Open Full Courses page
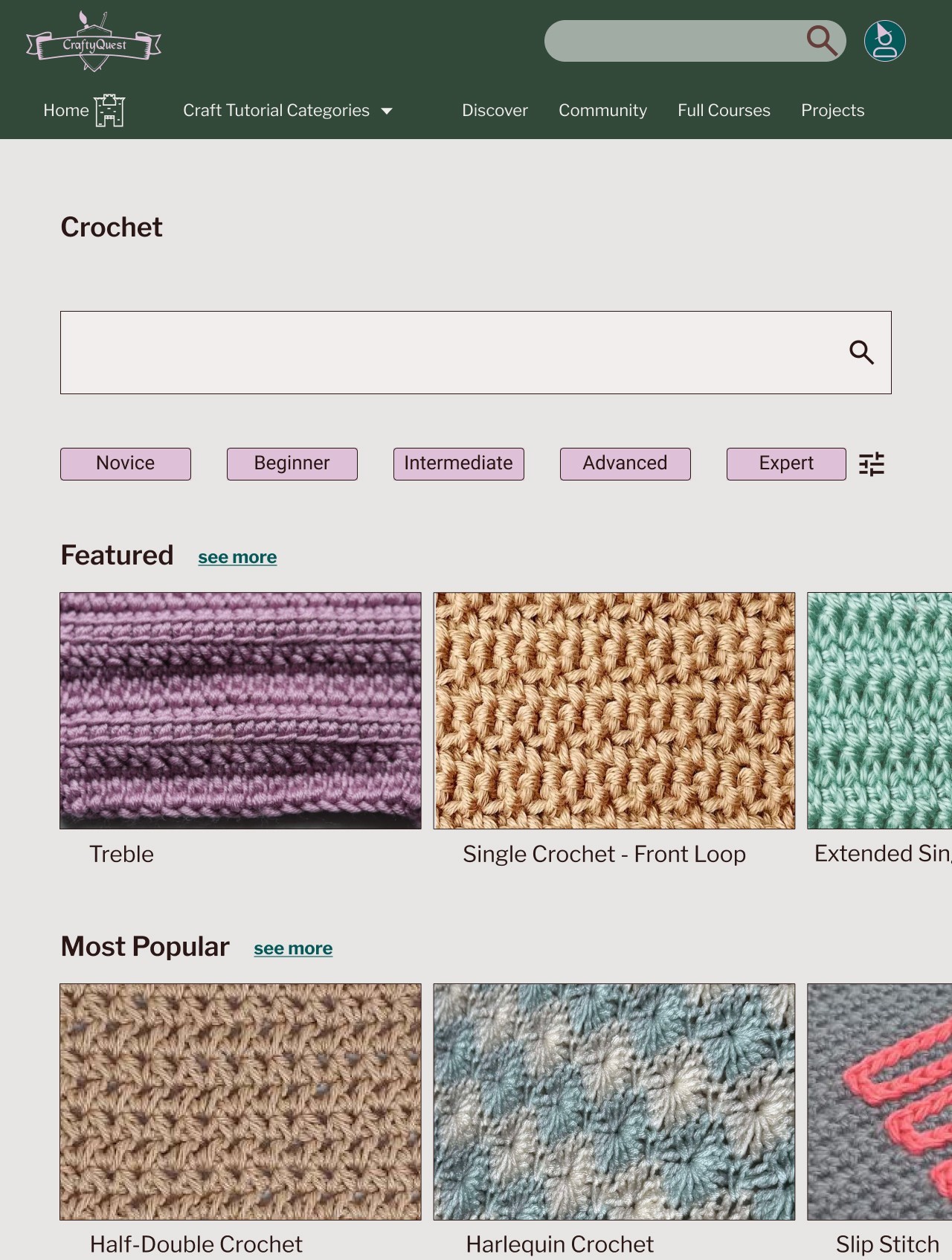952x1260 pixels. coord(724,110)
